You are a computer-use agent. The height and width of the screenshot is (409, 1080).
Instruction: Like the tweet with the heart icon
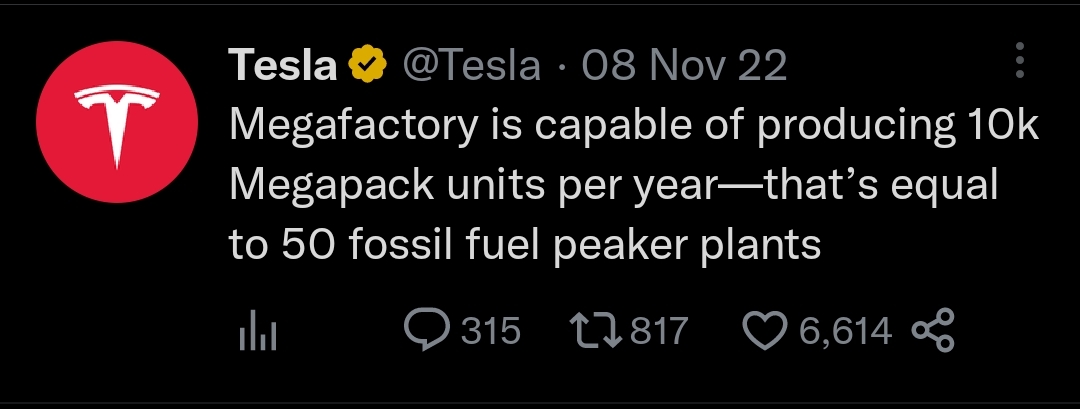pos(765,330)
